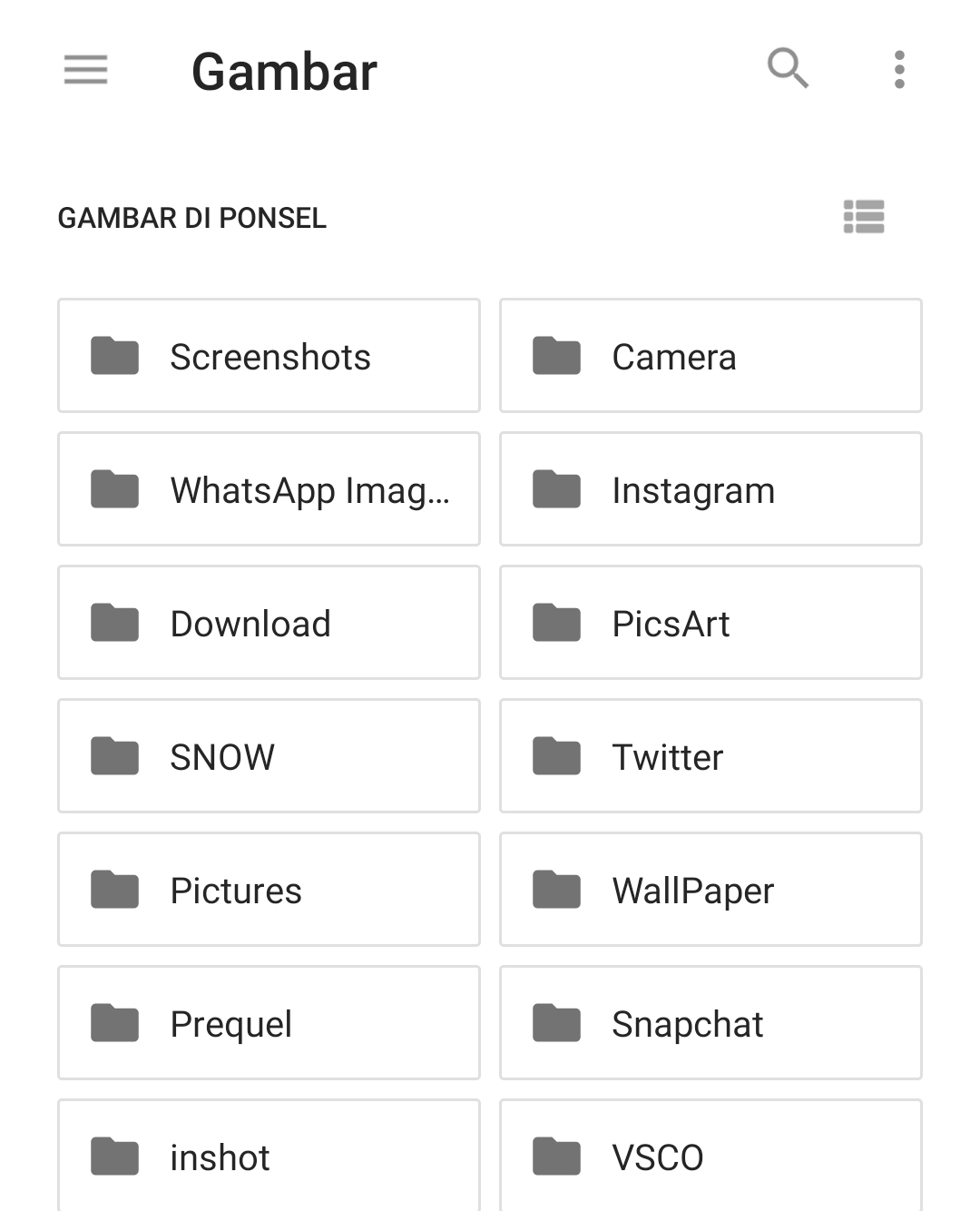Image resolution: width=980 pixels, height=1211 pixels.
Task: Open the Camera folder
Action: tap(710, 356)
